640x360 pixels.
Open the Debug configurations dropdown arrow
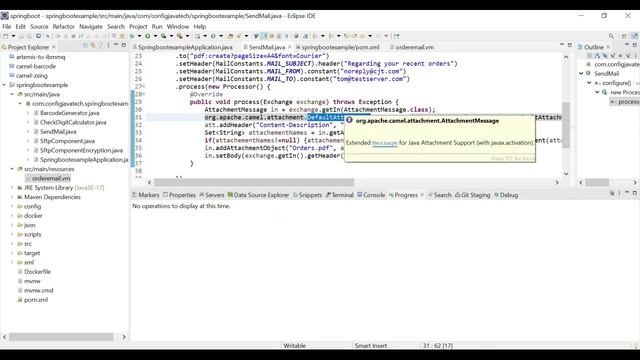(139, 36)
